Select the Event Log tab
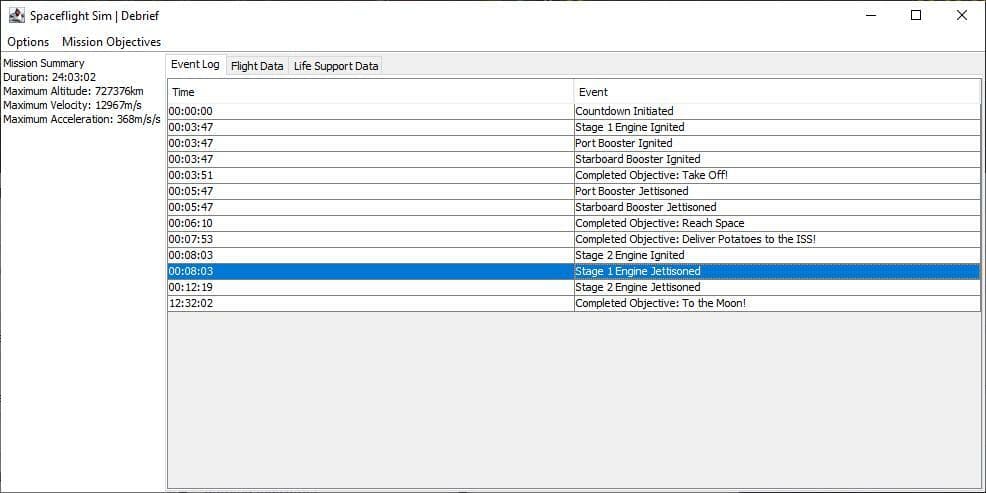This screenshot has width=986, height=493. coord(196,65)
